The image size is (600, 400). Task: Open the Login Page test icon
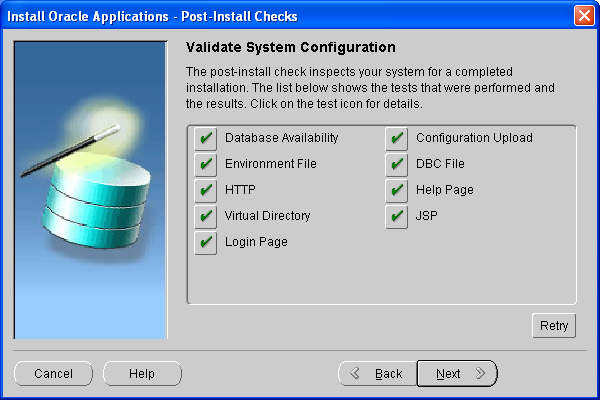[x=205, y=242]
